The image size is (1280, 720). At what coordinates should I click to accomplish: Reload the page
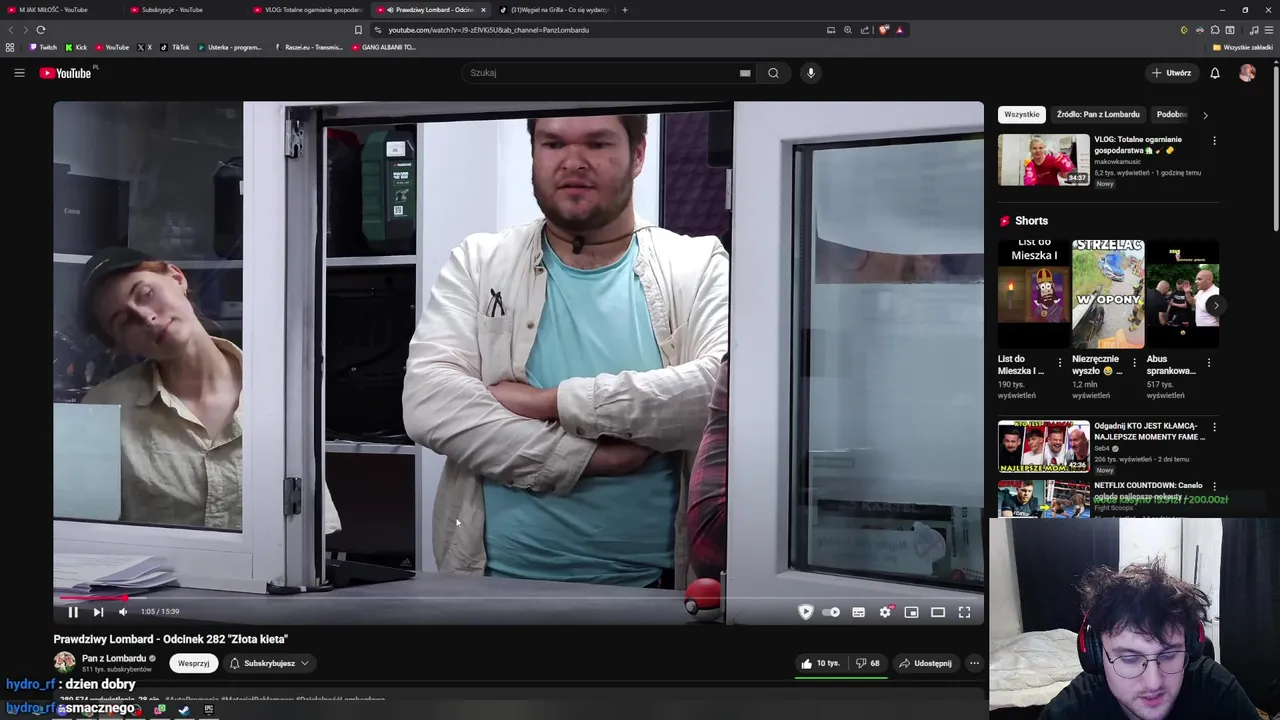(x=41, y=30)
